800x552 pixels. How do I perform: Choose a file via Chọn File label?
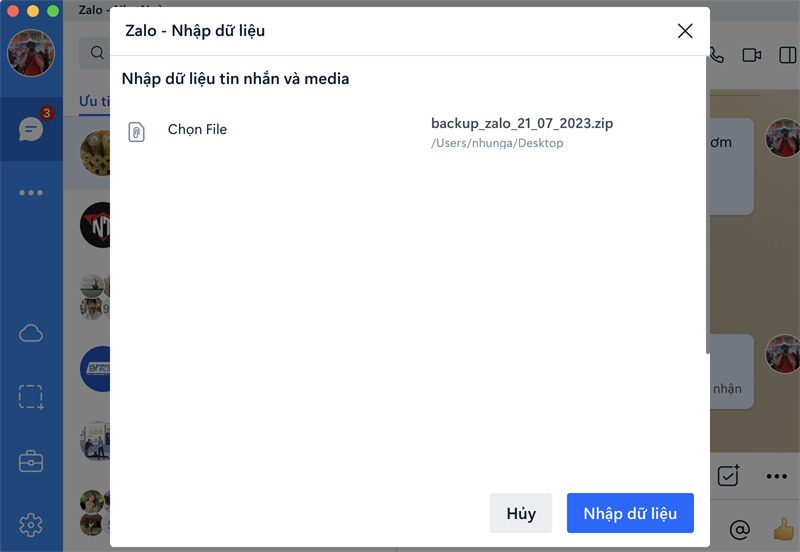point(197,130)
